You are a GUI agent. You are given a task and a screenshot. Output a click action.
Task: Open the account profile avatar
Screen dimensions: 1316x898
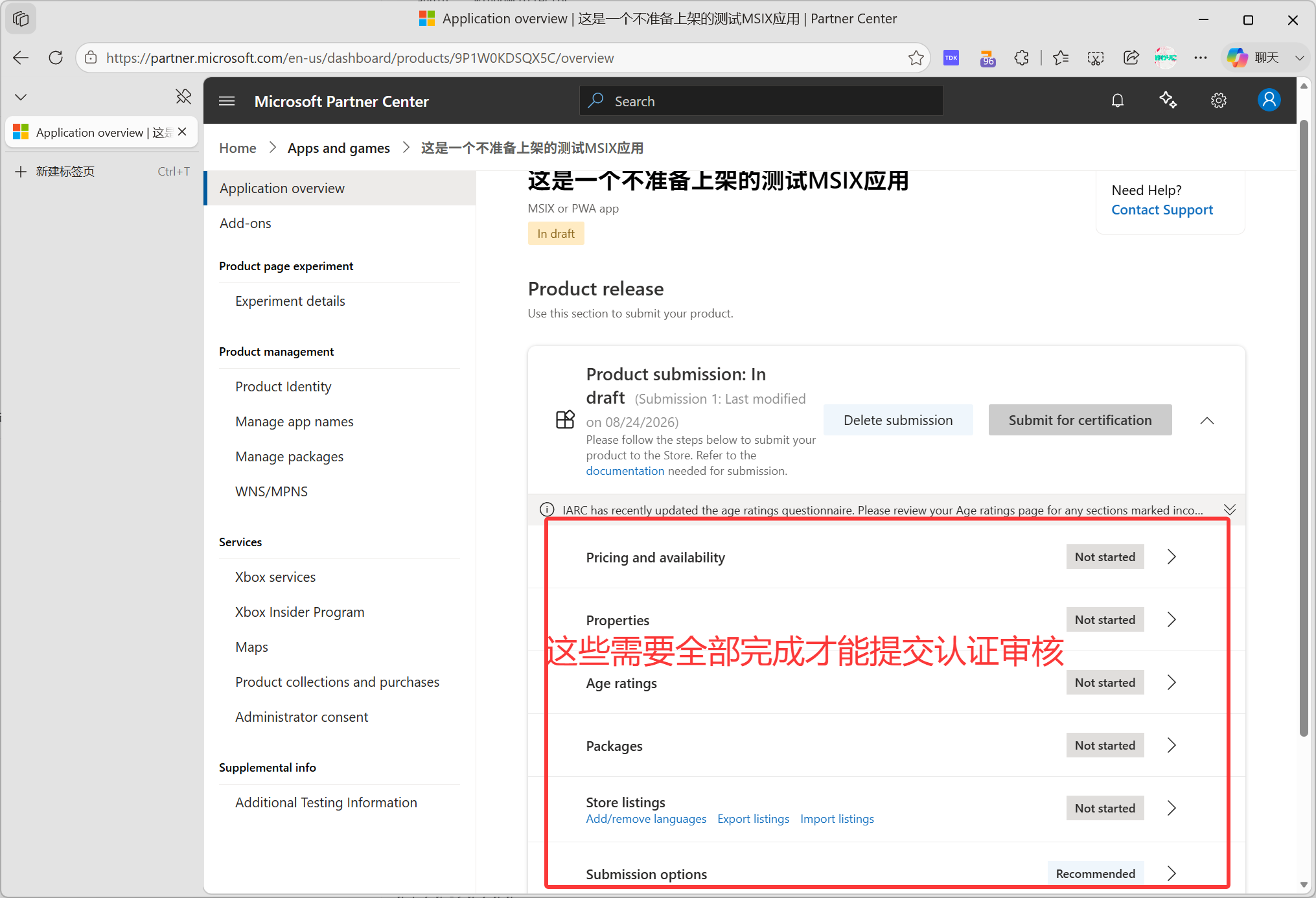click(1269, 100)
